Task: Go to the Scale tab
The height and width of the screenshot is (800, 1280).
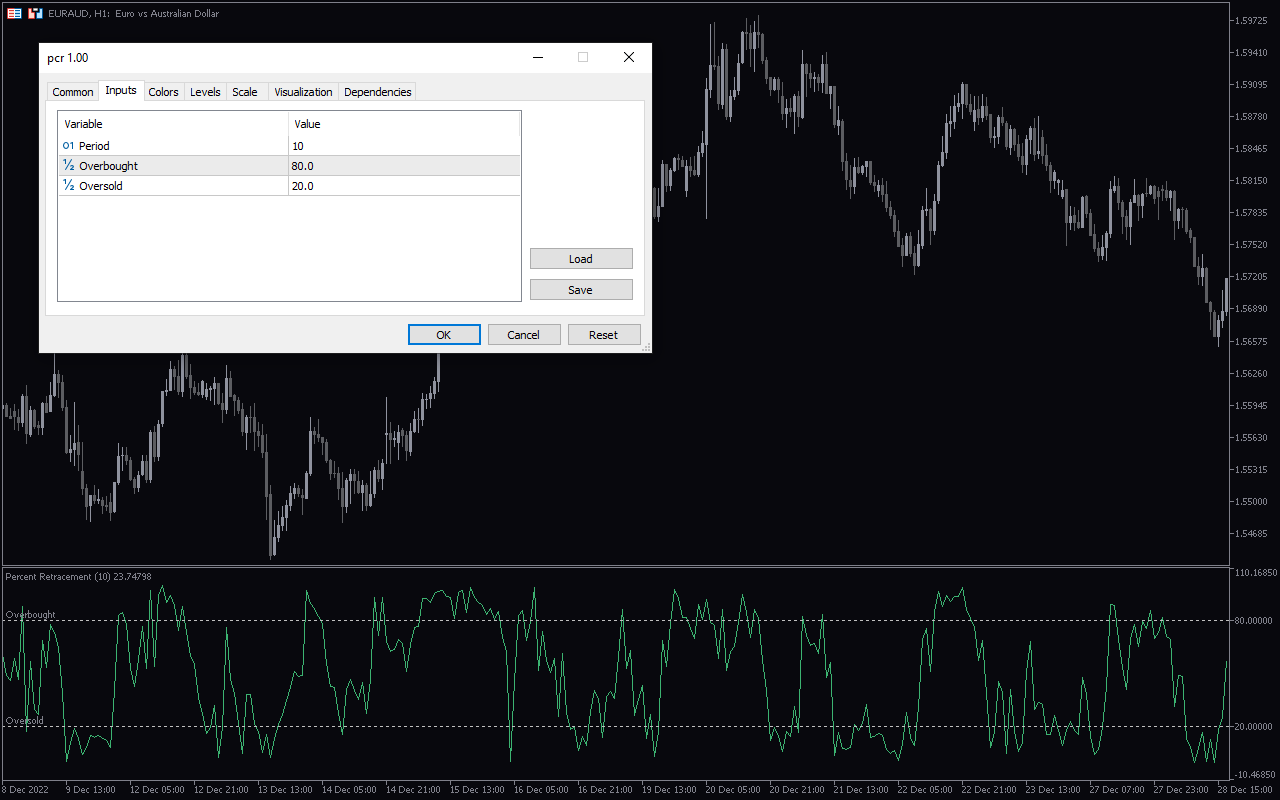Action: pos(245,92)
